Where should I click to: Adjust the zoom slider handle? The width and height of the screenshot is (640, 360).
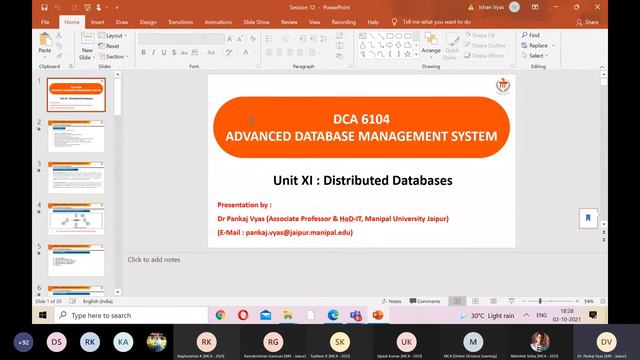(x=540, y=301)
